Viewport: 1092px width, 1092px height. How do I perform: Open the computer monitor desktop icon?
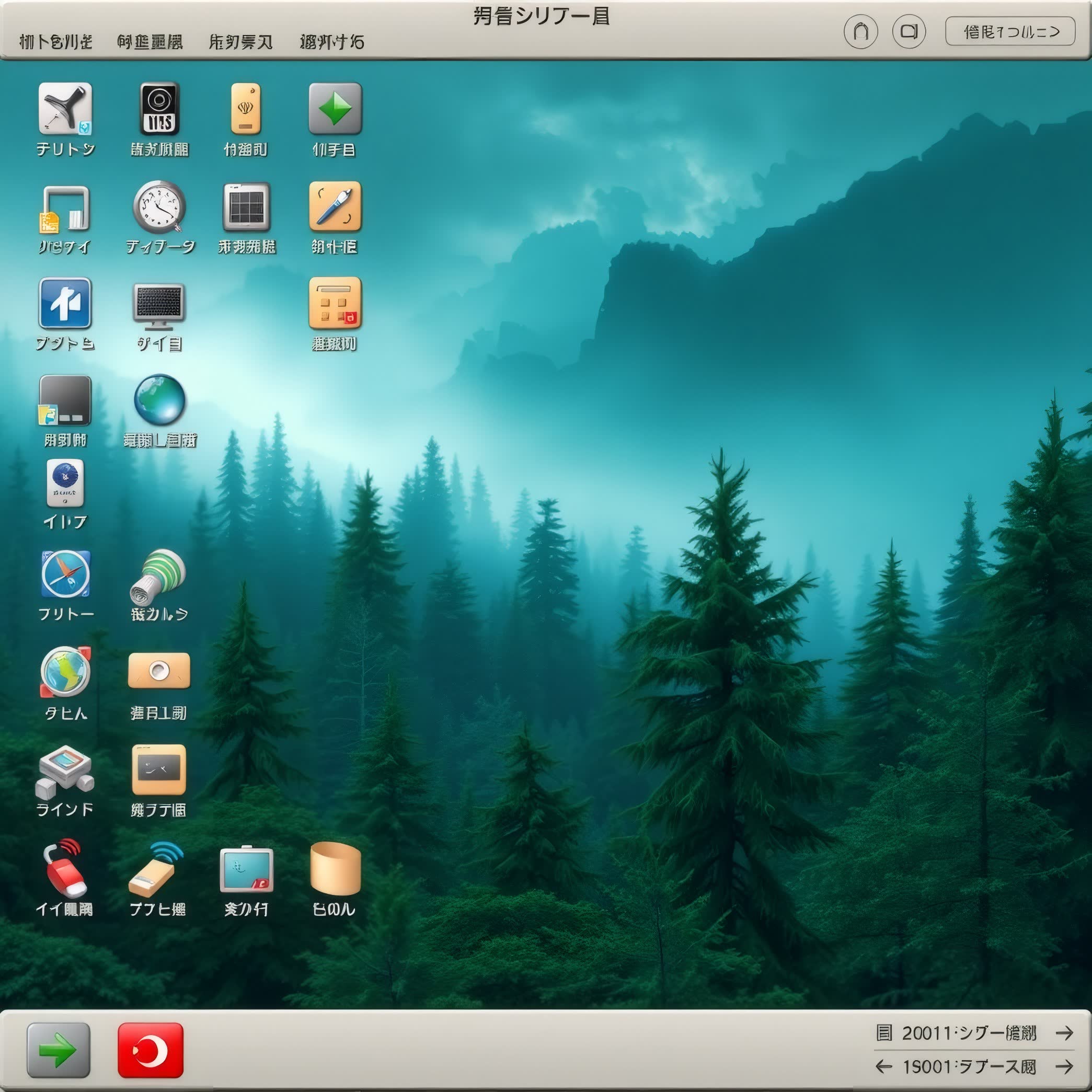pos(159,305)
